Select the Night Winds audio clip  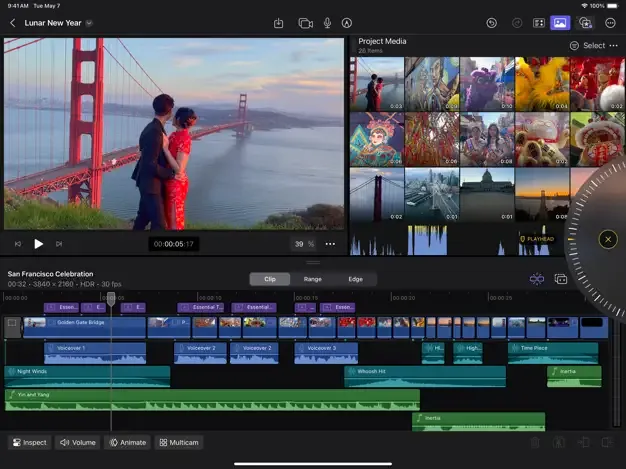pos(87,376)
